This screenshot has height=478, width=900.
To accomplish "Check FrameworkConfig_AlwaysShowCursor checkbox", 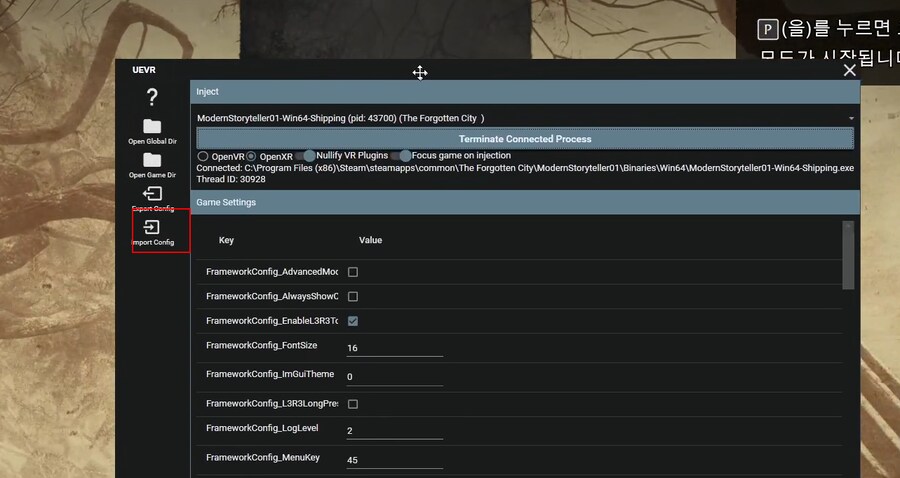I will (x=353, y=297).
